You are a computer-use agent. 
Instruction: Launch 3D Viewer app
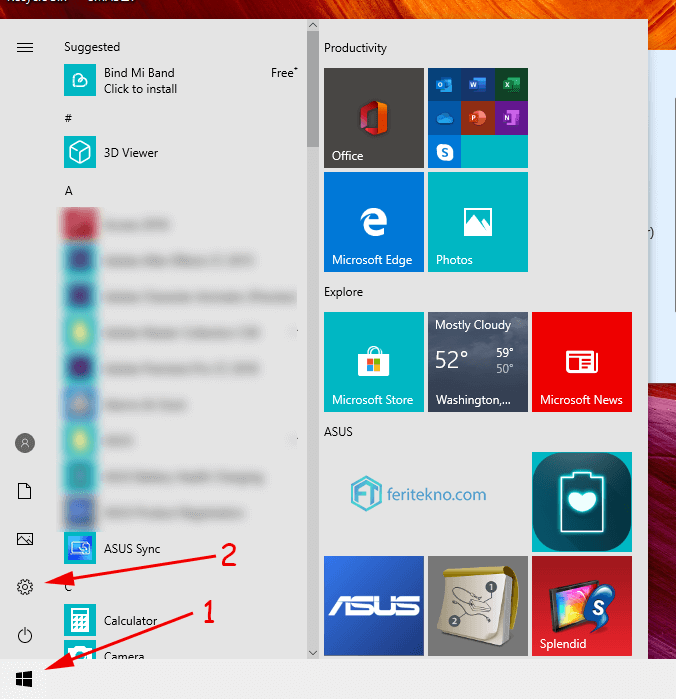(181, 152)
